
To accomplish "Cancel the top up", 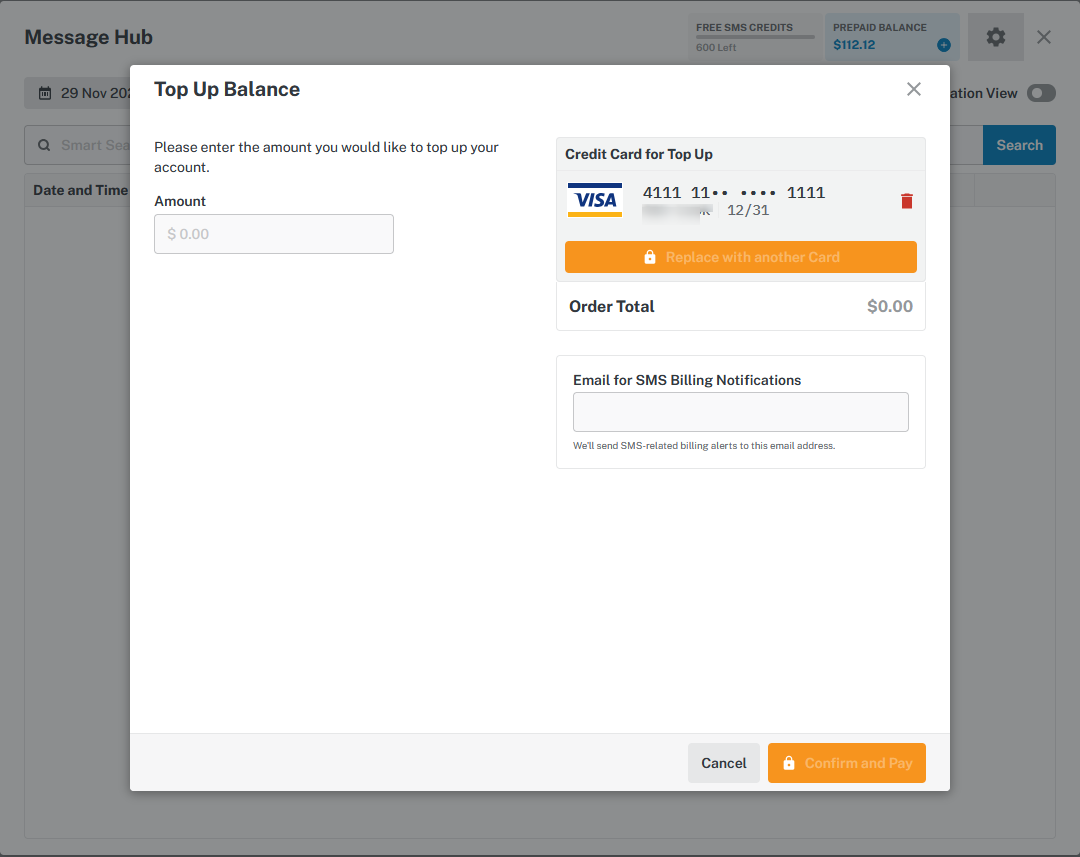I will (723, 763).
